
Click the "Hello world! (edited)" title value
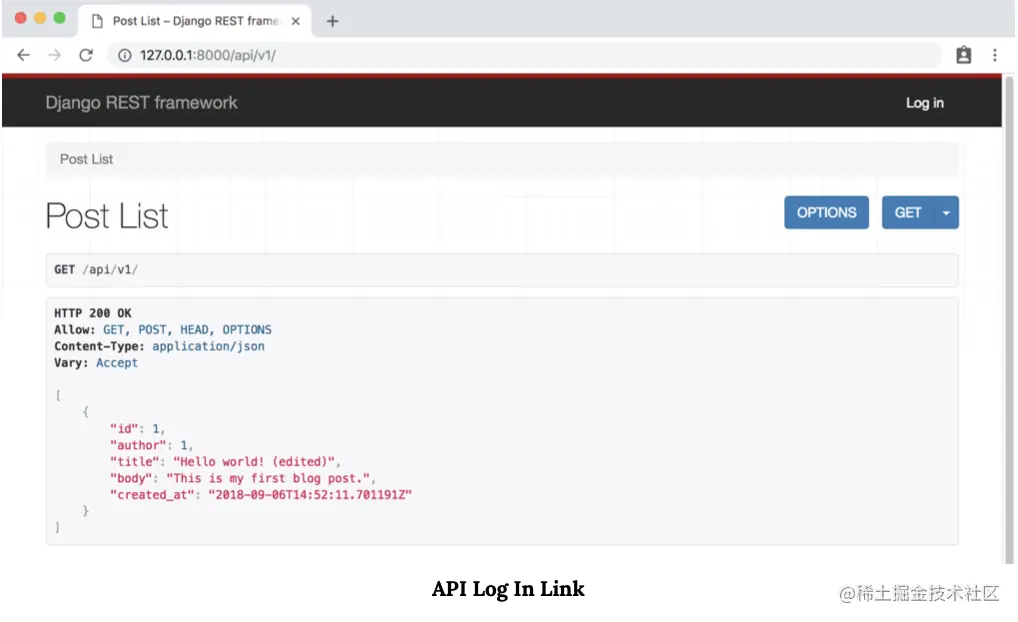(x=254, y=462)
